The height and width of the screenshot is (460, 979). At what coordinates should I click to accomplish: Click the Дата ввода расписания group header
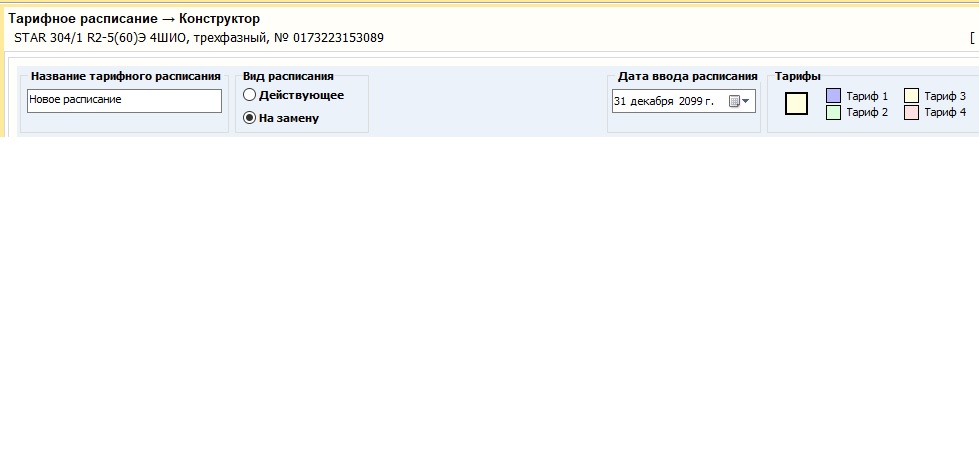pos(687,76)
